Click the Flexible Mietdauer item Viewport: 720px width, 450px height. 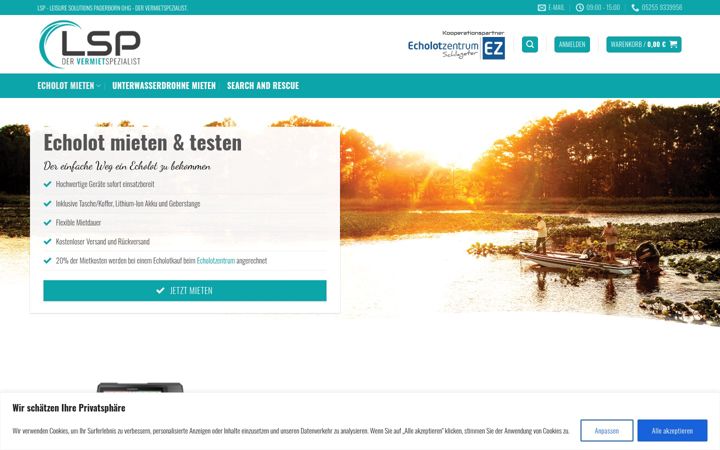coord(78,222)
